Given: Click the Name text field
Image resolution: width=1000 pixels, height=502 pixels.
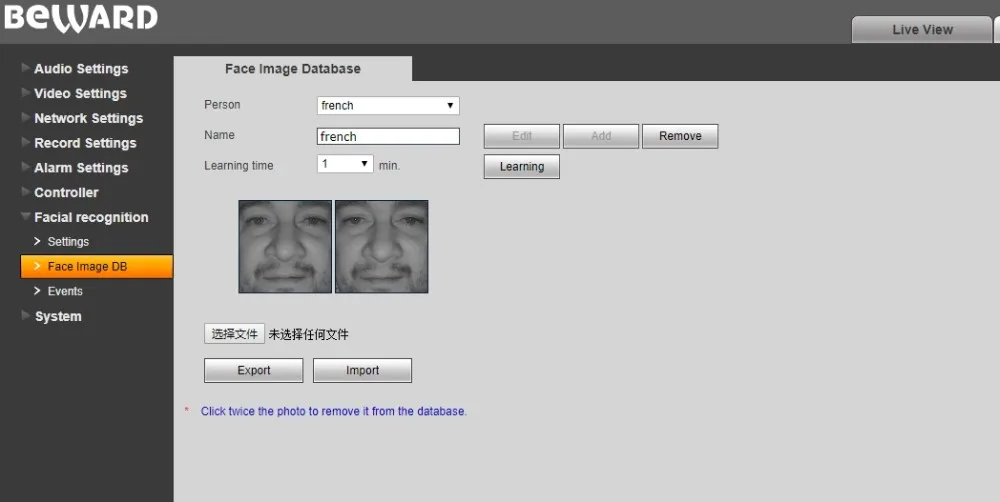Looking at the screenshot, I should coord(387,136).
